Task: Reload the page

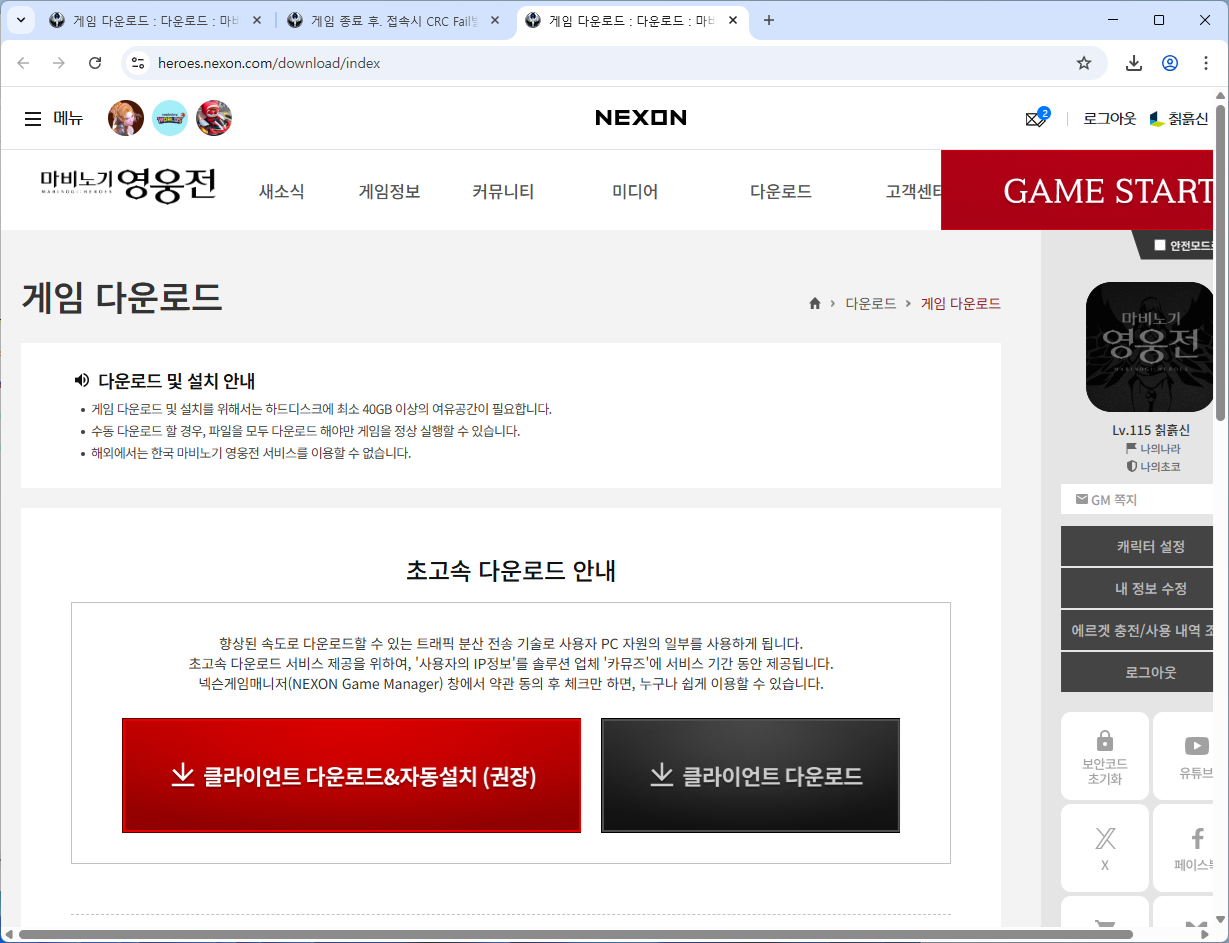Action: 95,63
